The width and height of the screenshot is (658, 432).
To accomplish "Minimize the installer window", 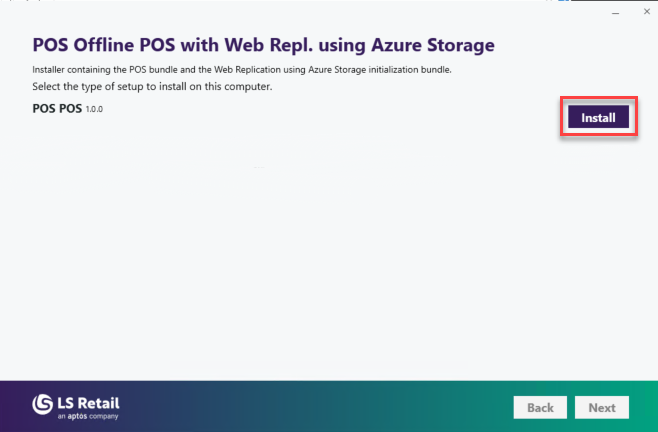I will (610, 12).
